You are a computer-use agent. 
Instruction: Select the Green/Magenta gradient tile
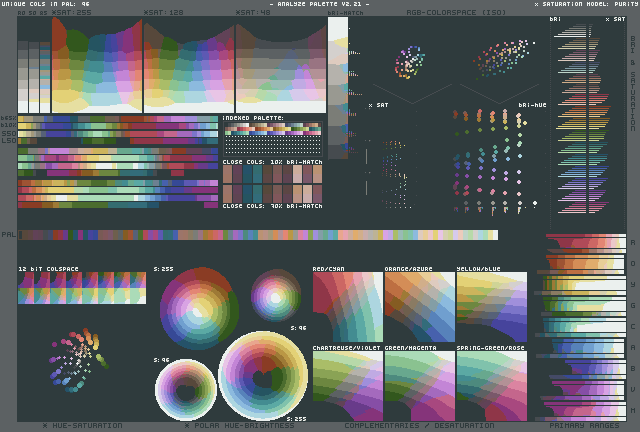point(419,384)
